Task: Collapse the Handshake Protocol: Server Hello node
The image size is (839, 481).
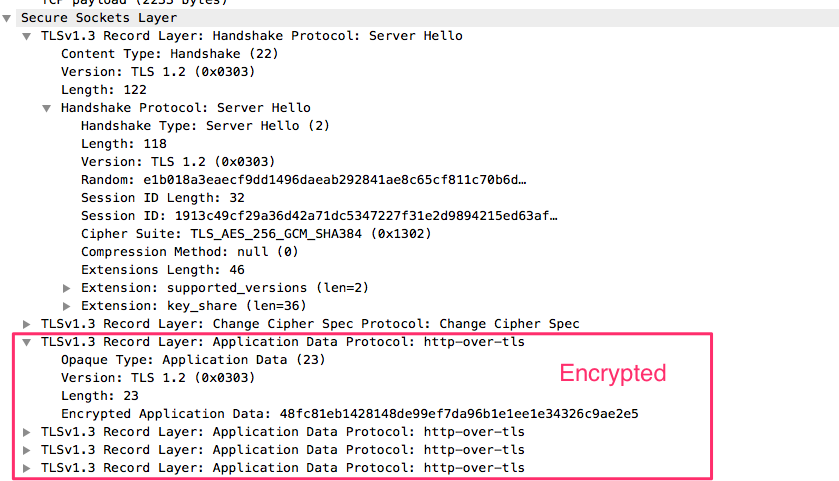Action: click(x=47, y=108)
